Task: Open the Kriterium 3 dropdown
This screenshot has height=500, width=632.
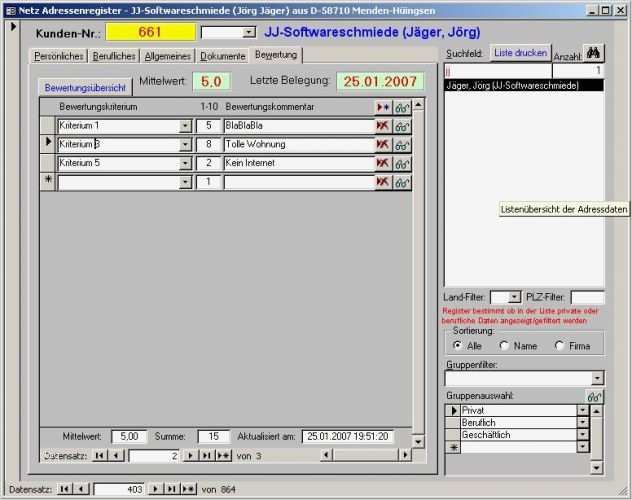Action: 185,145
